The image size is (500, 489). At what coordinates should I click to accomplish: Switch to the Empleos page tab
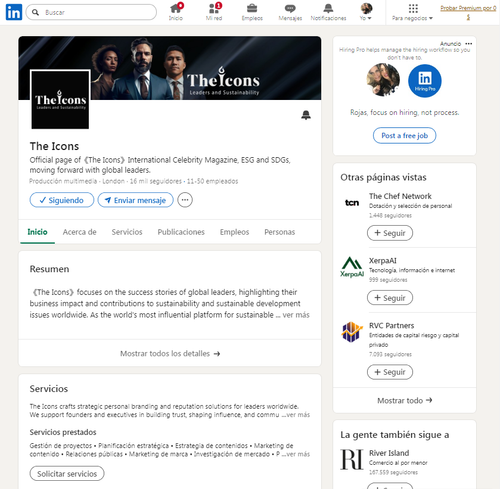coord(234,232)
